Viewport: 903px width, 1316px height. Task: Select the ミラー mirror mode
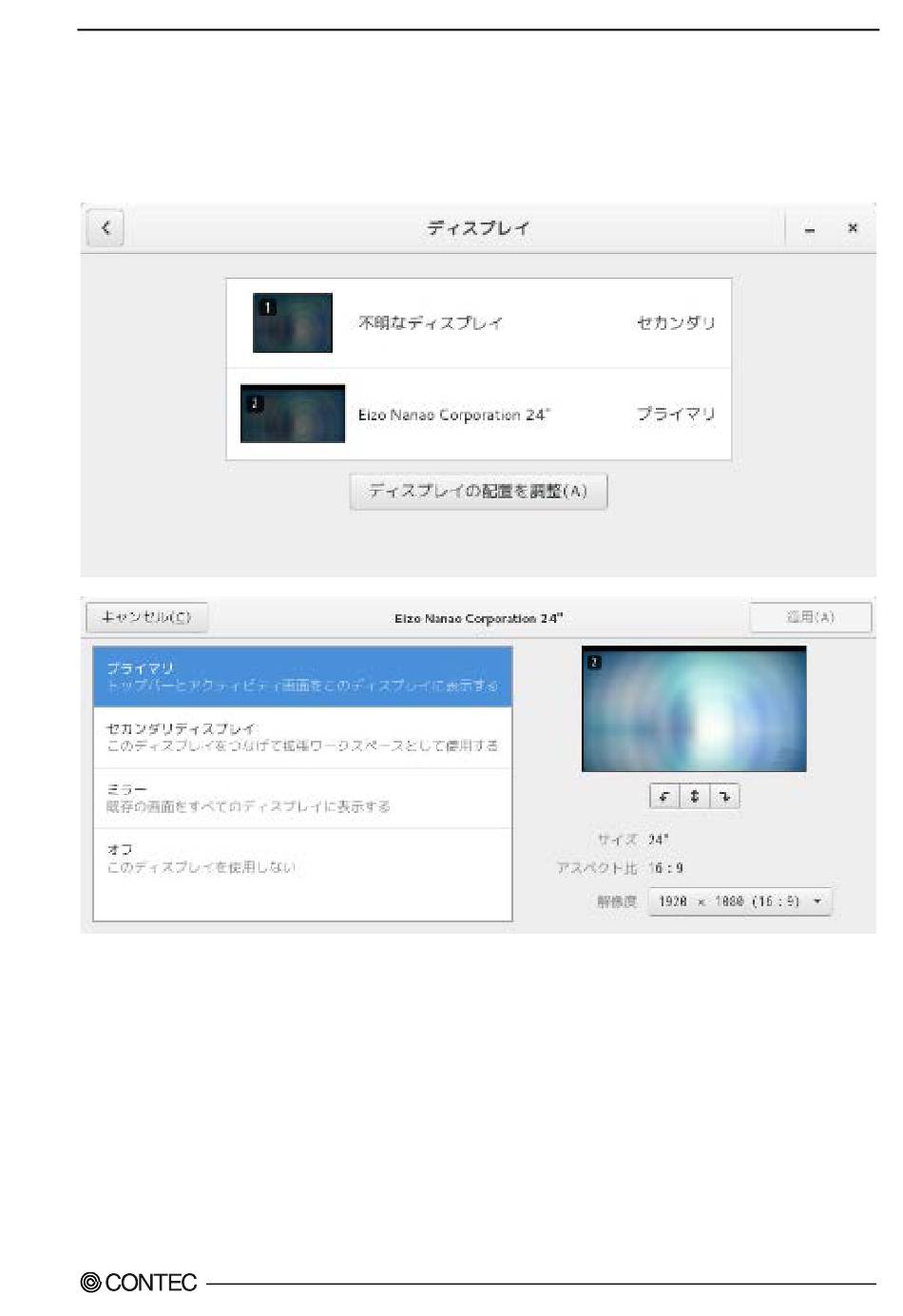click(x=302, y=799)
